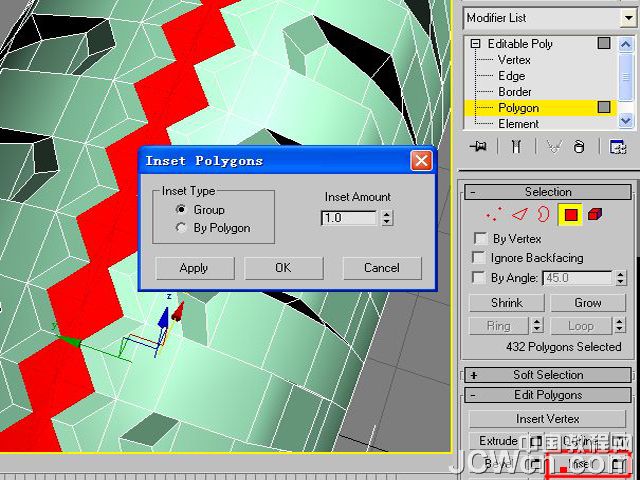
Task: Click the Pin Stack icon
Action: point(479,147)
